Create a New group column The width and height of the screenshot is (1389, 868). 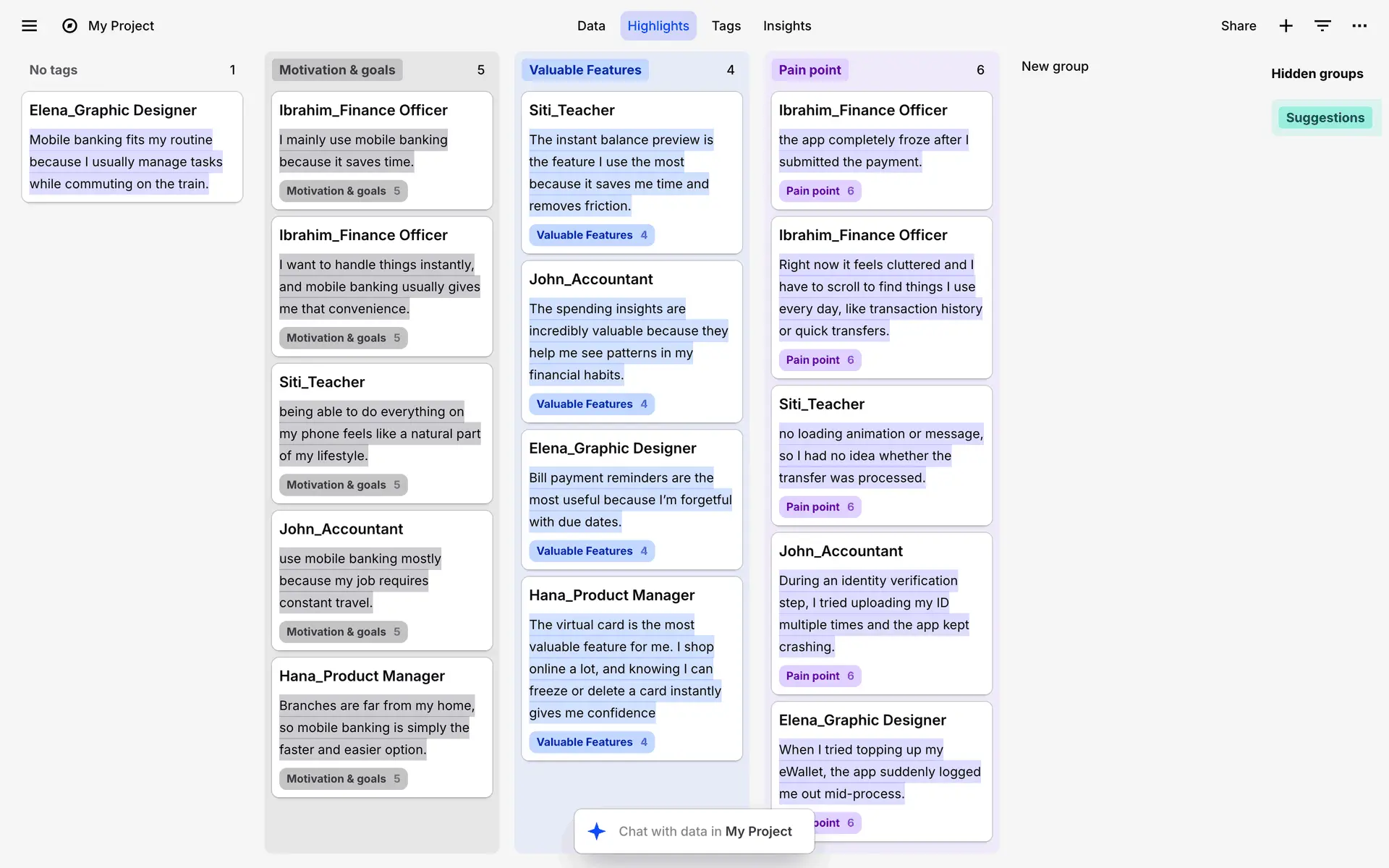tap(1054, 67)
